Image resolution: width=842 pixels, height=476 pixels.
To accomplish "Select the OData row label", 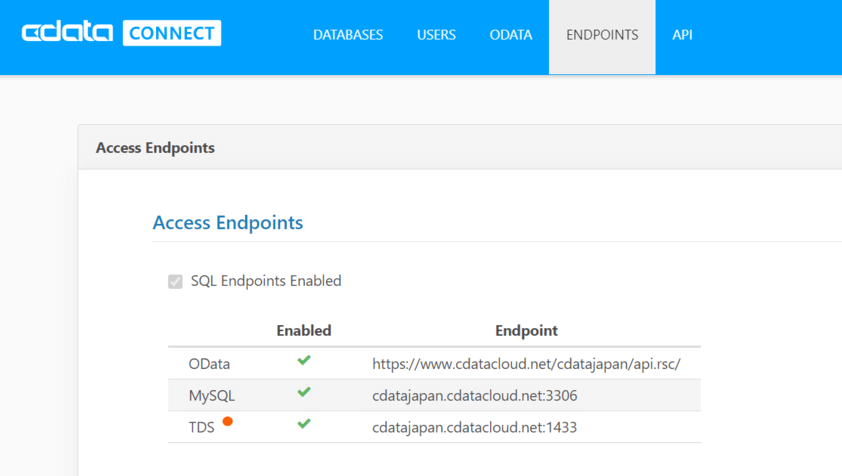I will click(x=209, y=364).
